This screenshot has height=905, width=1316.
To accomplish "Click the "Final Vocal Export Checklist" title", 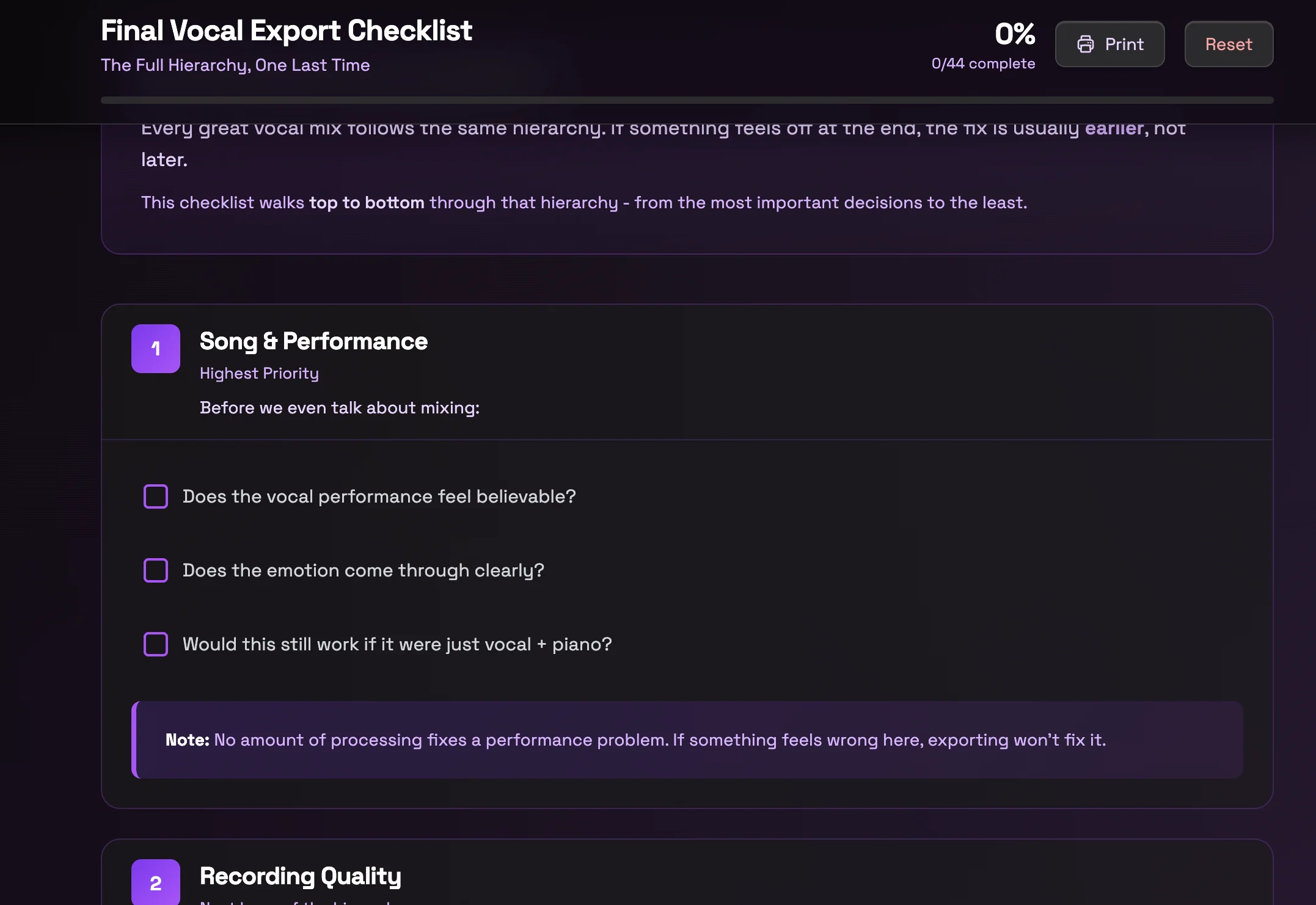I will coord(287,30).
